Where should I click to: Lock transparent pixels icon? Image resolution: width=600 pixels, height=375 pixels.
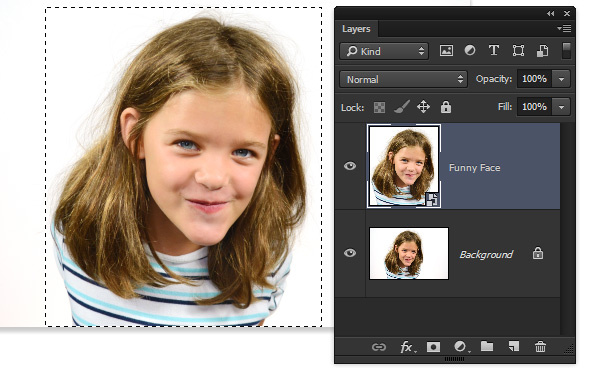379,107
